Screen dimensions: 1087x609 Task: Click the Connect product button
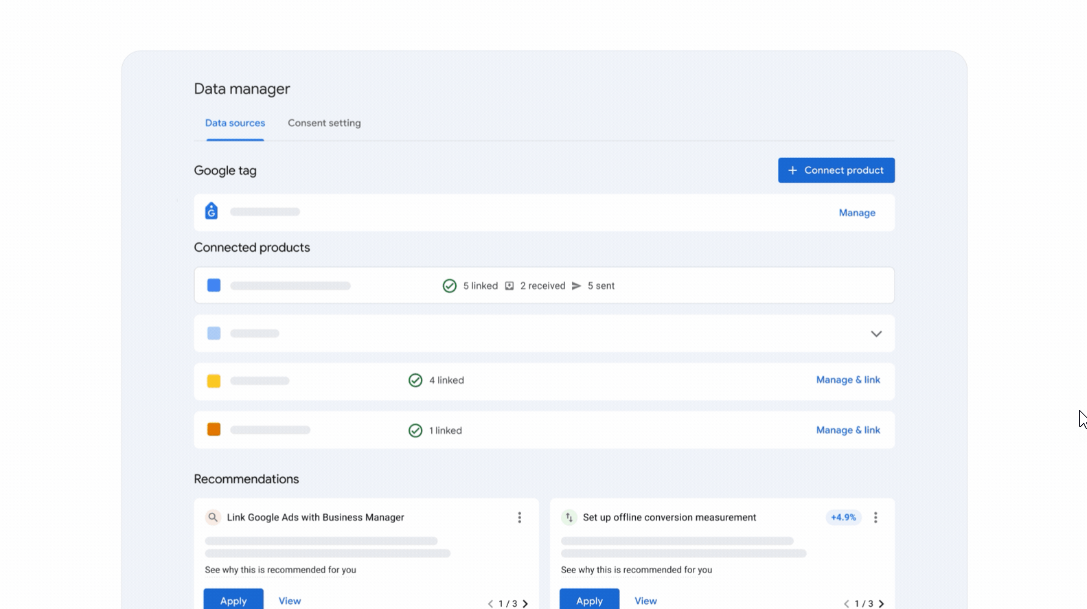click(x=836, y=170)
